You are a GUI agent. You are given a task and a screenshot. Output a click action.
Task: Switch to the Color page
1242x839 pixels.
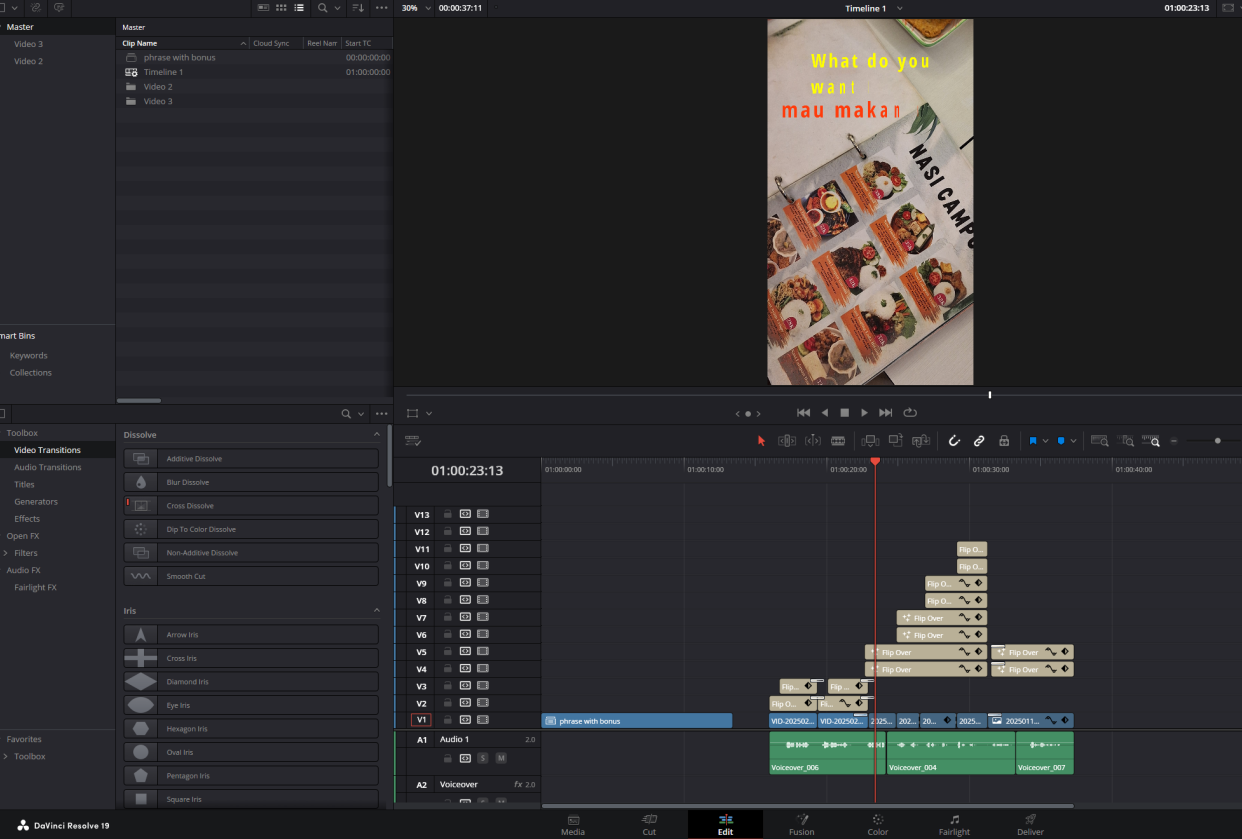(x=877, y=824)
